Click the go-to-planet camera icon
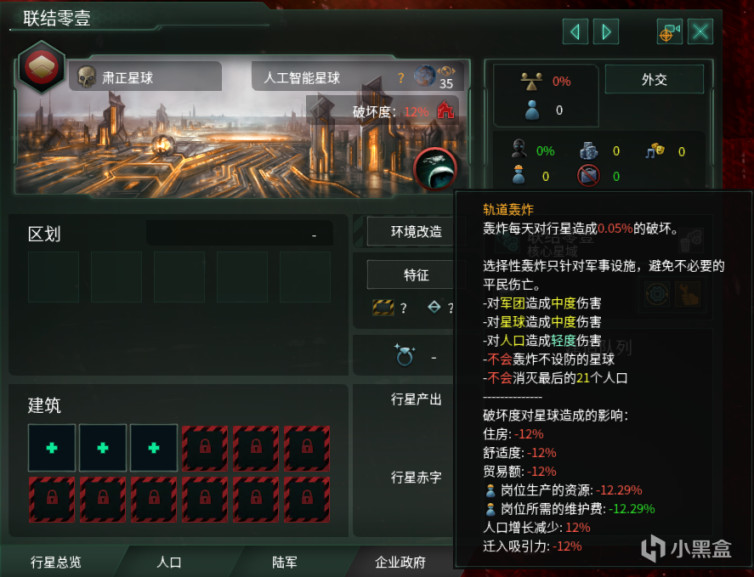Image resolution: width=754 pixels, height=577 pixels. (670, 32)
